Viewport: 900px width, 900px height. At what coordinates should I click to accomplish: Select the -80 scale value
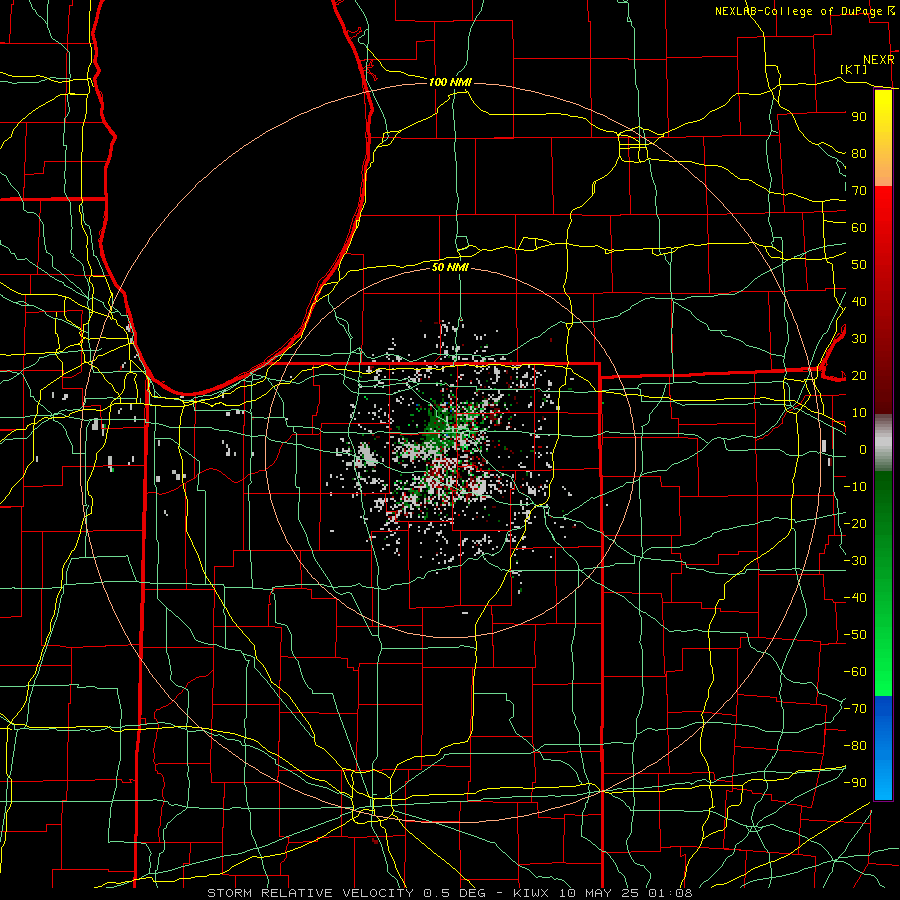(x=855, y=746)
